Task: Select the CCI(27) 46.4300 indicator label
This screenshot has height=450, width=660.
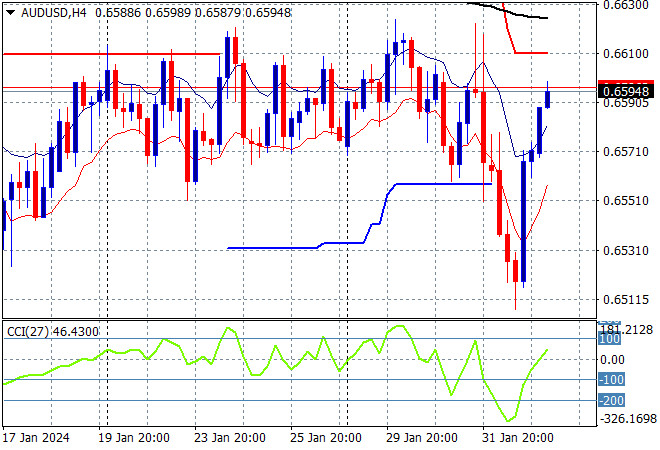Action: (x=53, y=332)
